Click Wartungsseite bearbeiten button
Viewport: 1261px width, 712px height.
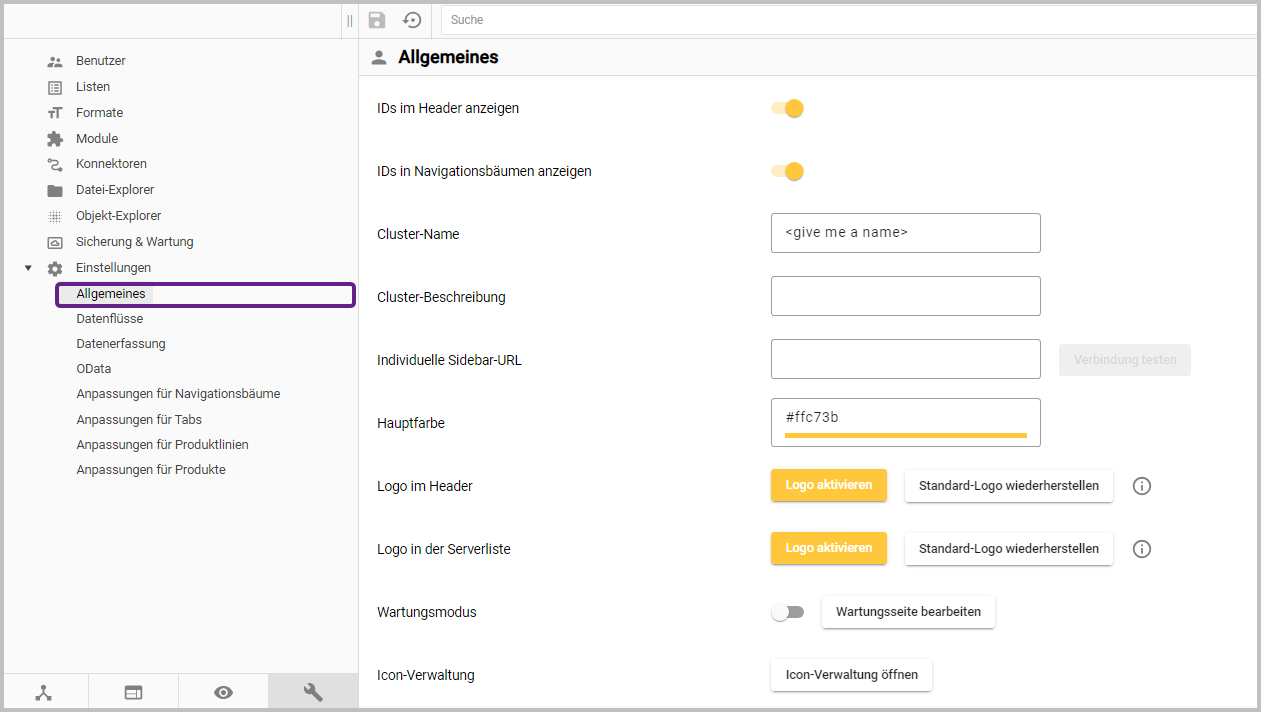point(908,612)
